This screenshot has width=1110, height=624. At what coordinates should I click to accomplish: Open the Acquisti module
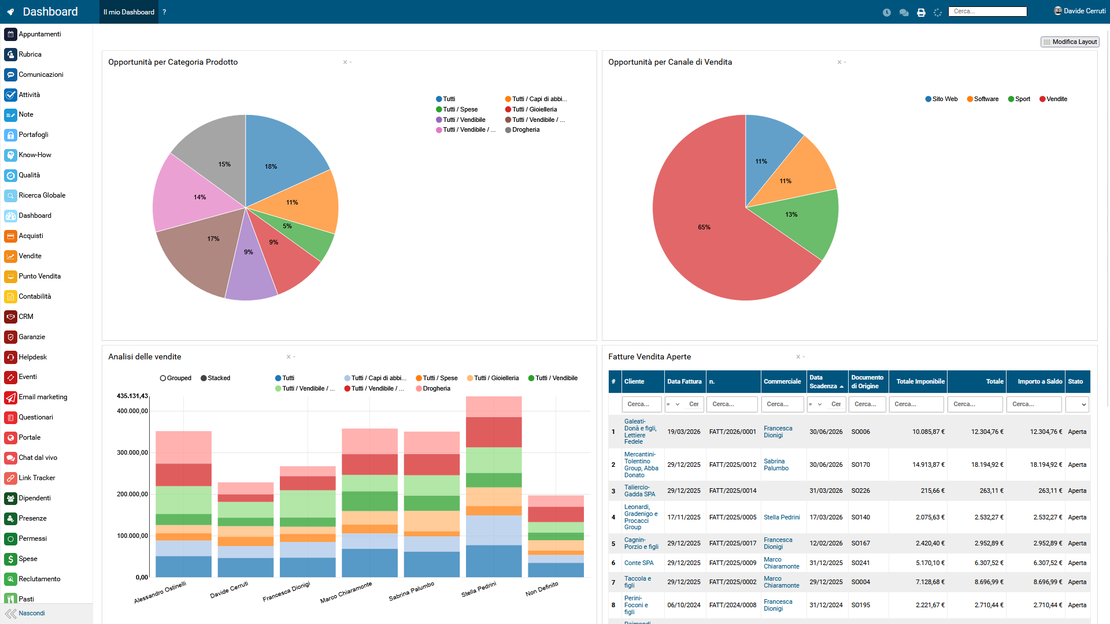click(x=24, y=236)
